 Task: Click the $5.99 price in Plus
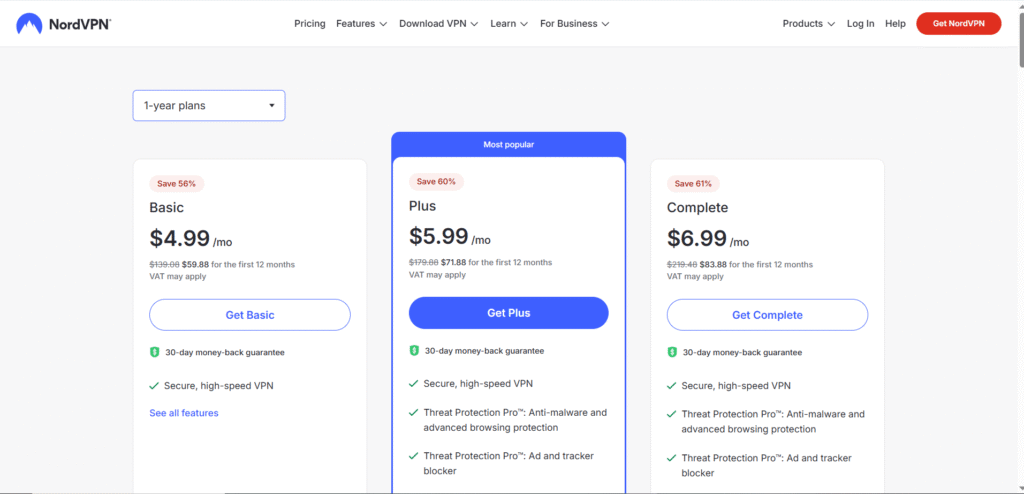click(x=439, y=237)
